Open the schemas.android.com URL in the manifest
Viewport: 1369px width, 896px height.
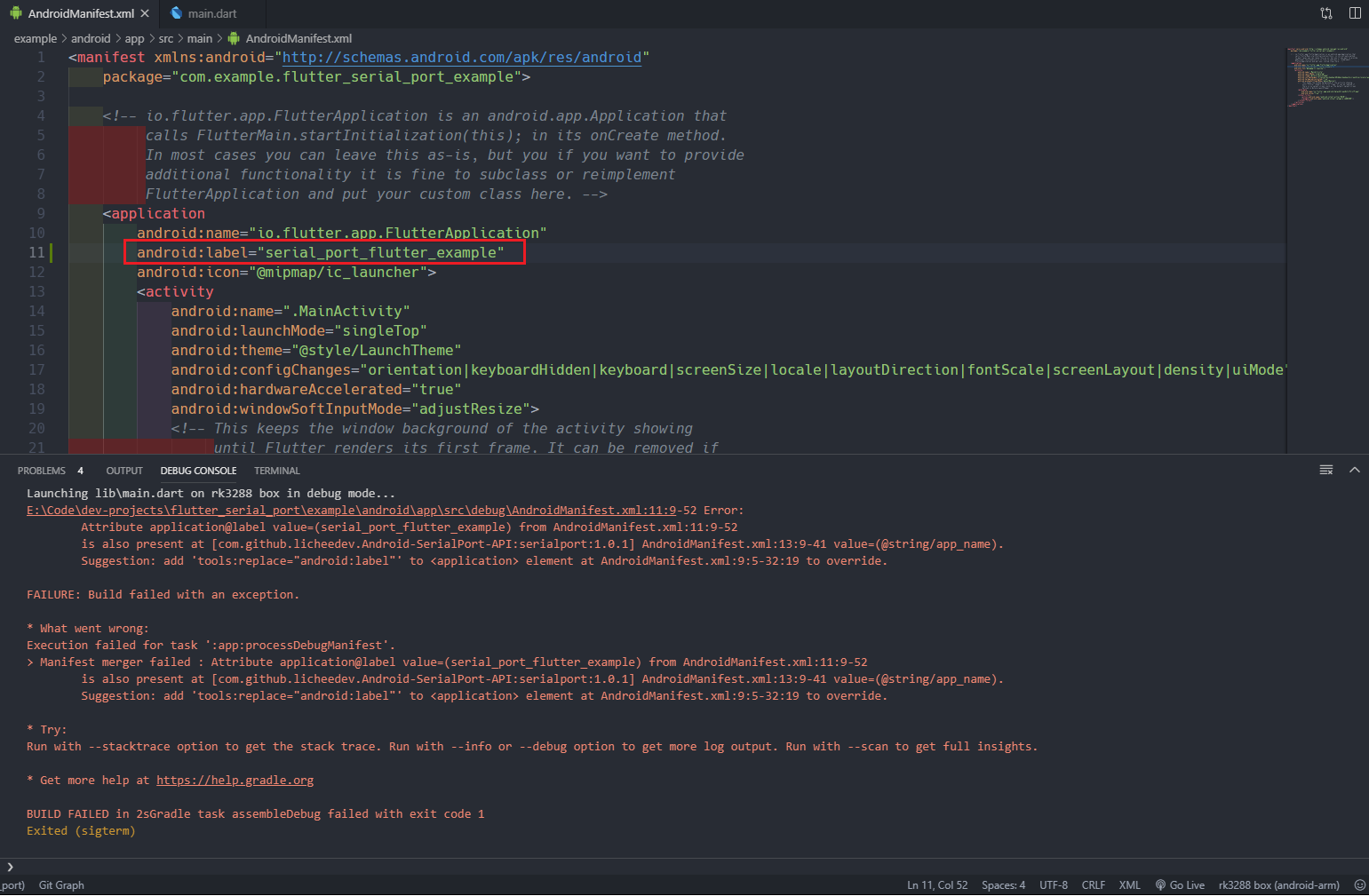(x=462, y=58)
